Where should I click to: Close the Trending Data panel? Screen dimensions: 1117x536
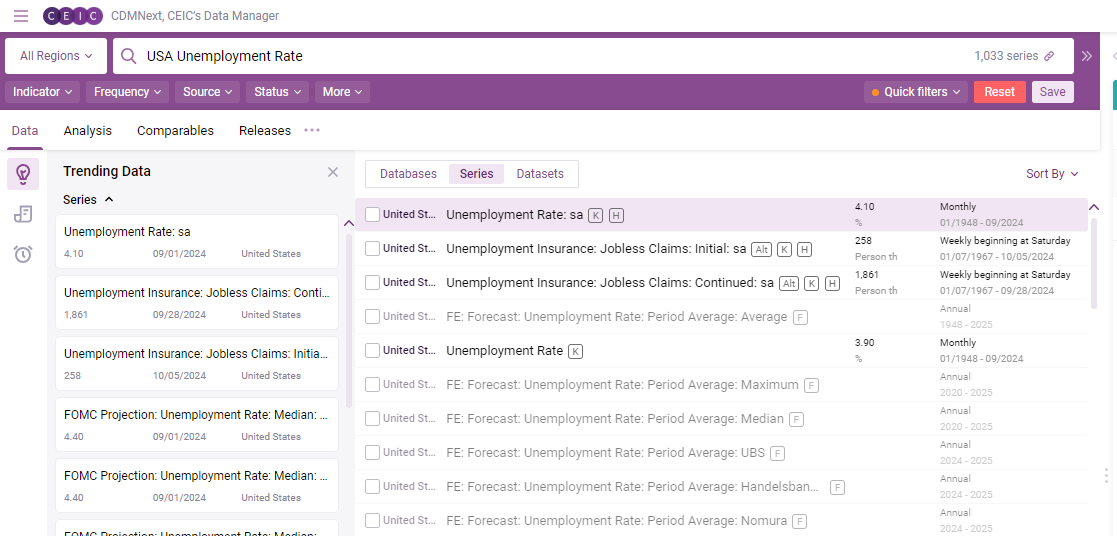pyautogui.click(x=333, y=172)
